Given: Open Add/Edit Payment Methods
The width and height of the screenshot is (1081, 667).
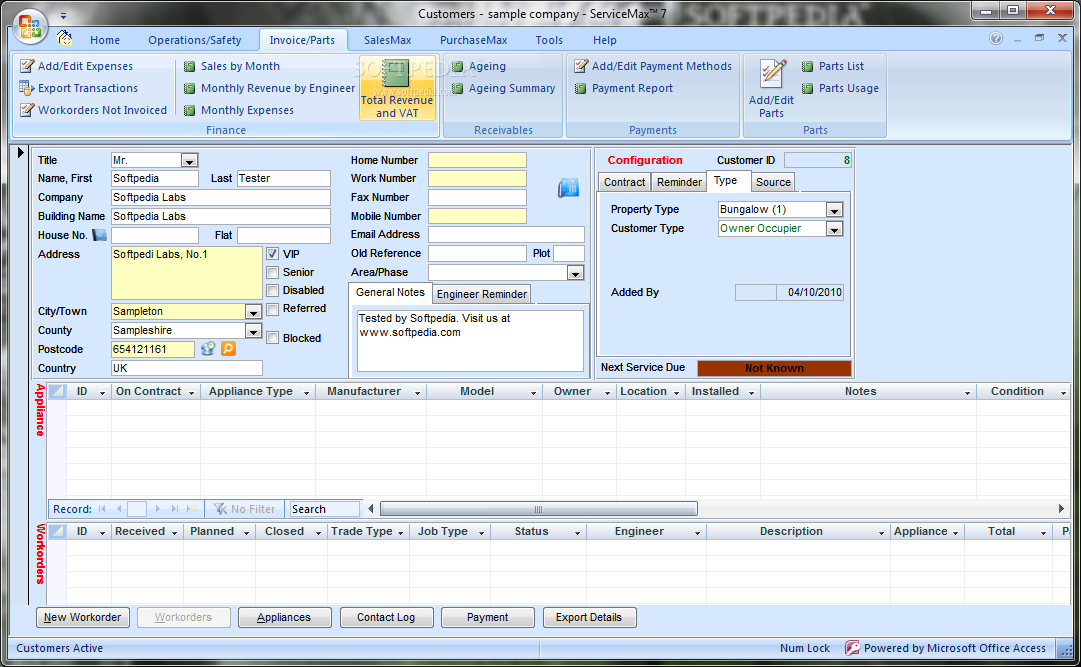Looking at the screenshot, I should coord(654,66).
